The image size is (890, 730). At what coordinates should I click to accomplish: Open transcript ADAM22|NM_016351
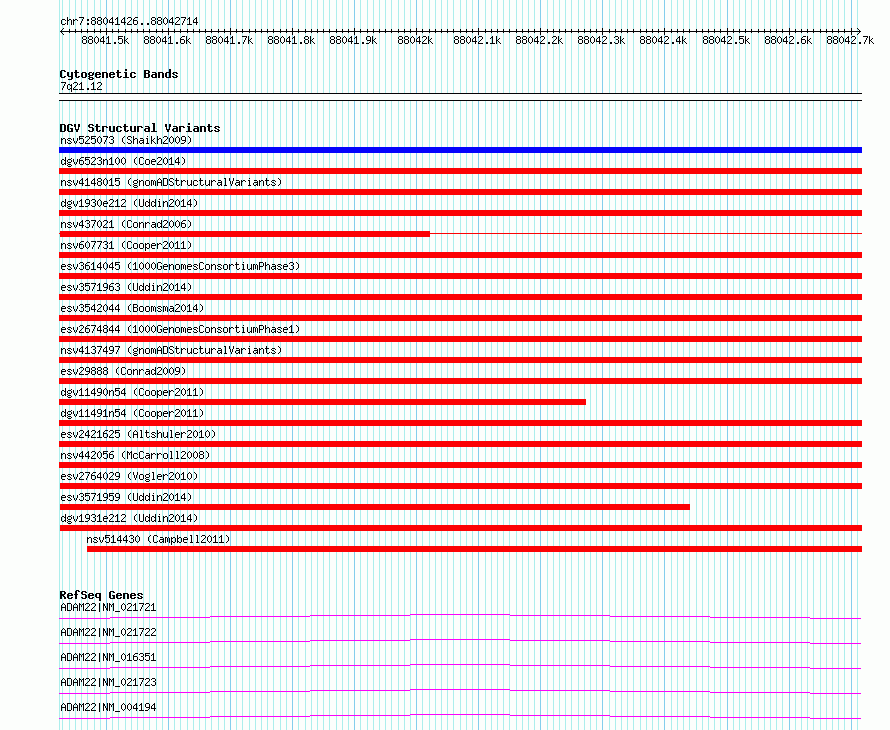tap(108, 657)
